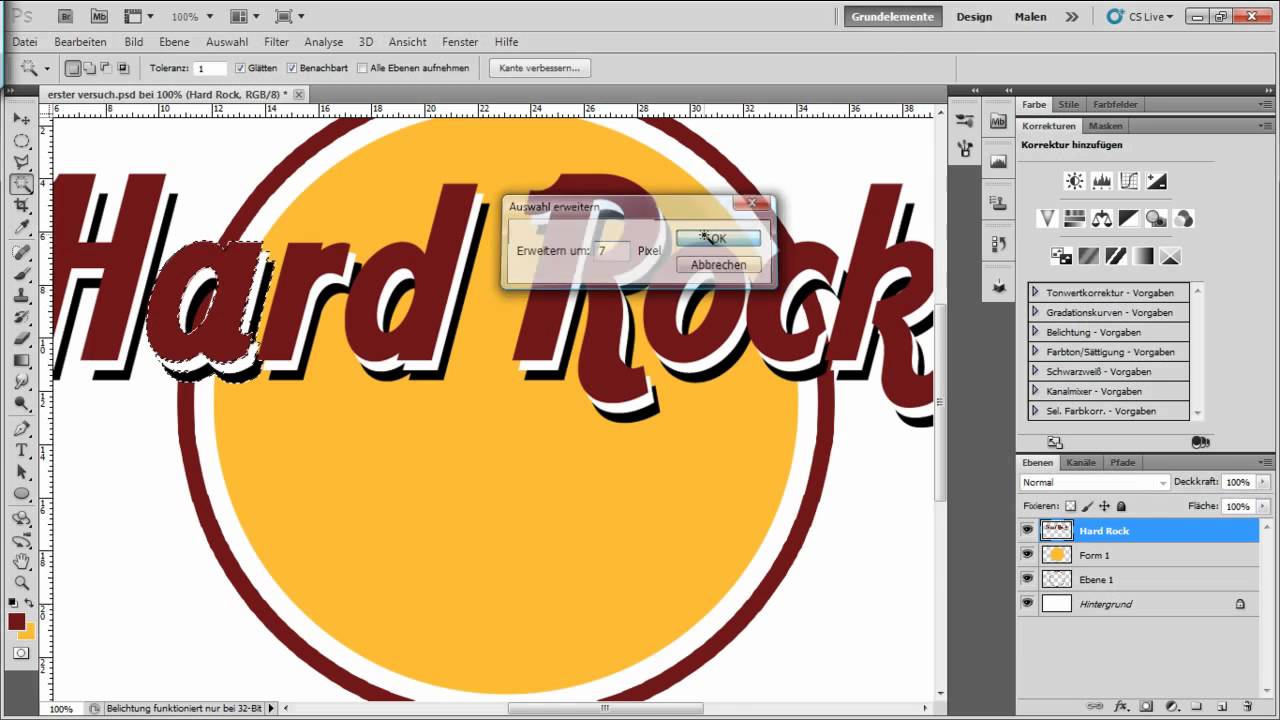Viewport: 1280px width, 720px height.
Task: Select the Eyedropper tool
Action: [x=21, y=228]
